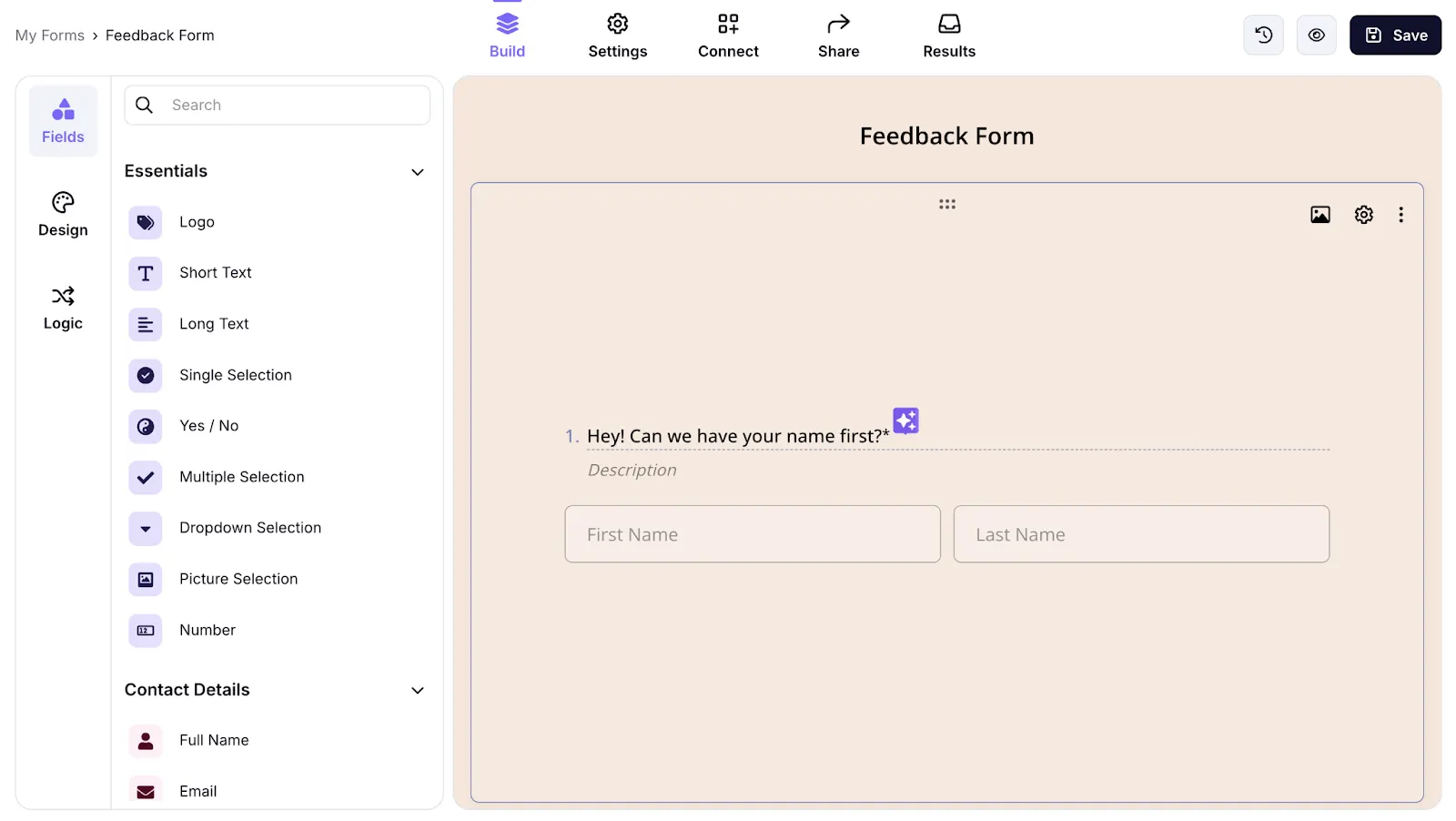Select the Design panel icon
1456x821 pixels.
point(62,214)
